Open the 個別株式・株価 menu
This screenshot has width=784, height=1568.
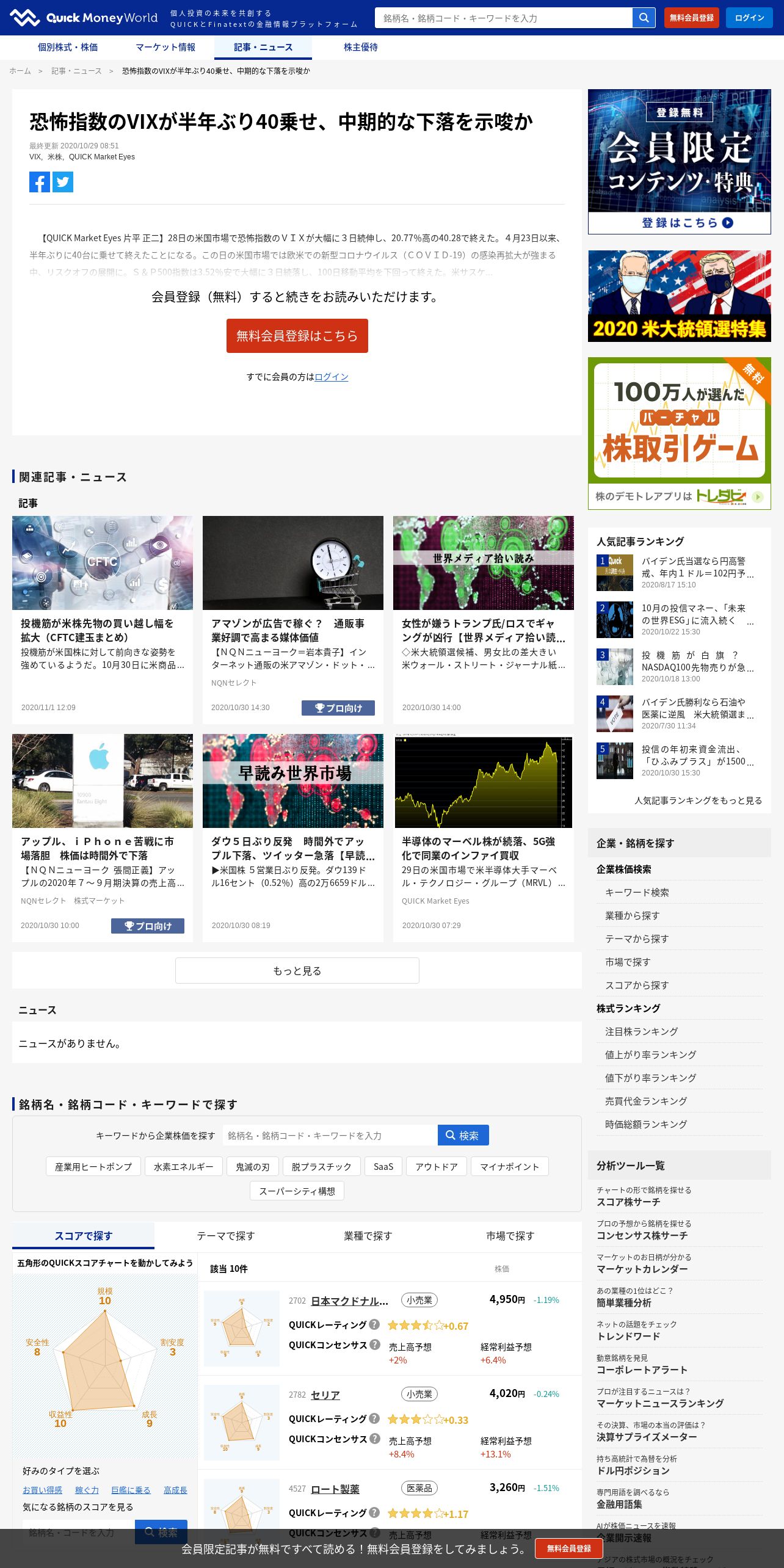pyautogui.click(x=68, y=47)
